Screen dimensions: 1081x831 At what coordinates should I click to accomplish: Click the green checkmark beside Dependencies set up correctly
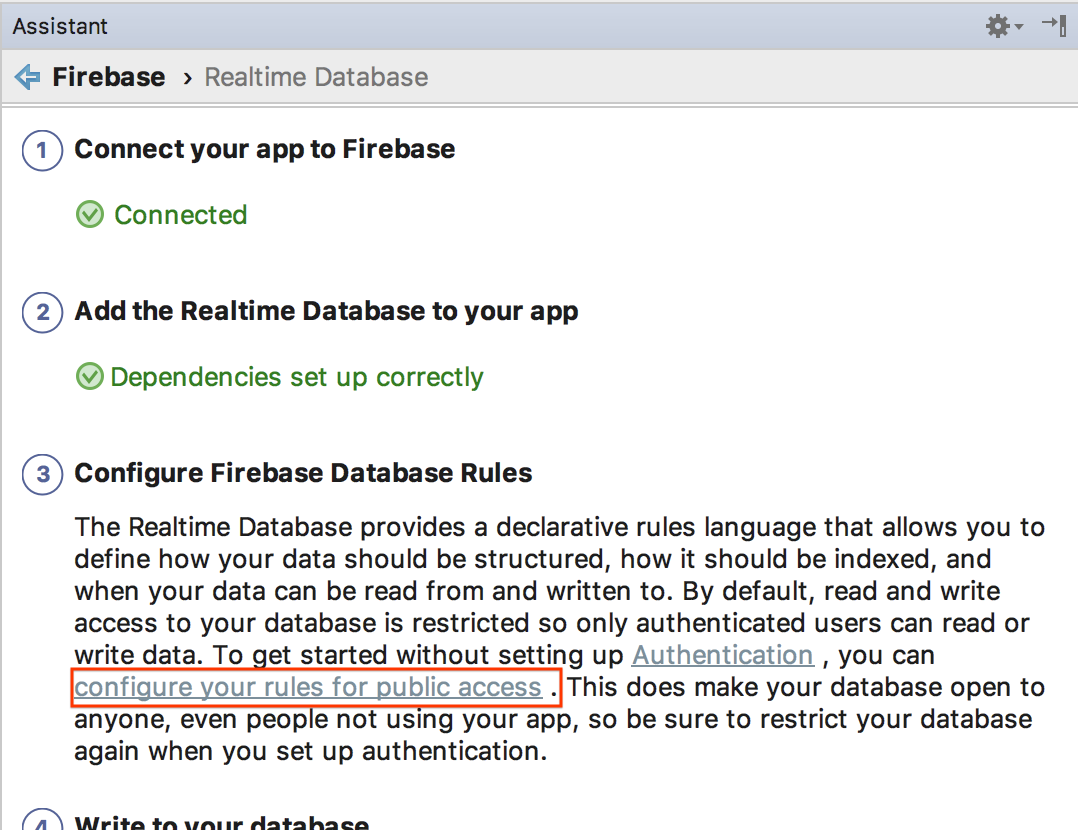point(90,377)
